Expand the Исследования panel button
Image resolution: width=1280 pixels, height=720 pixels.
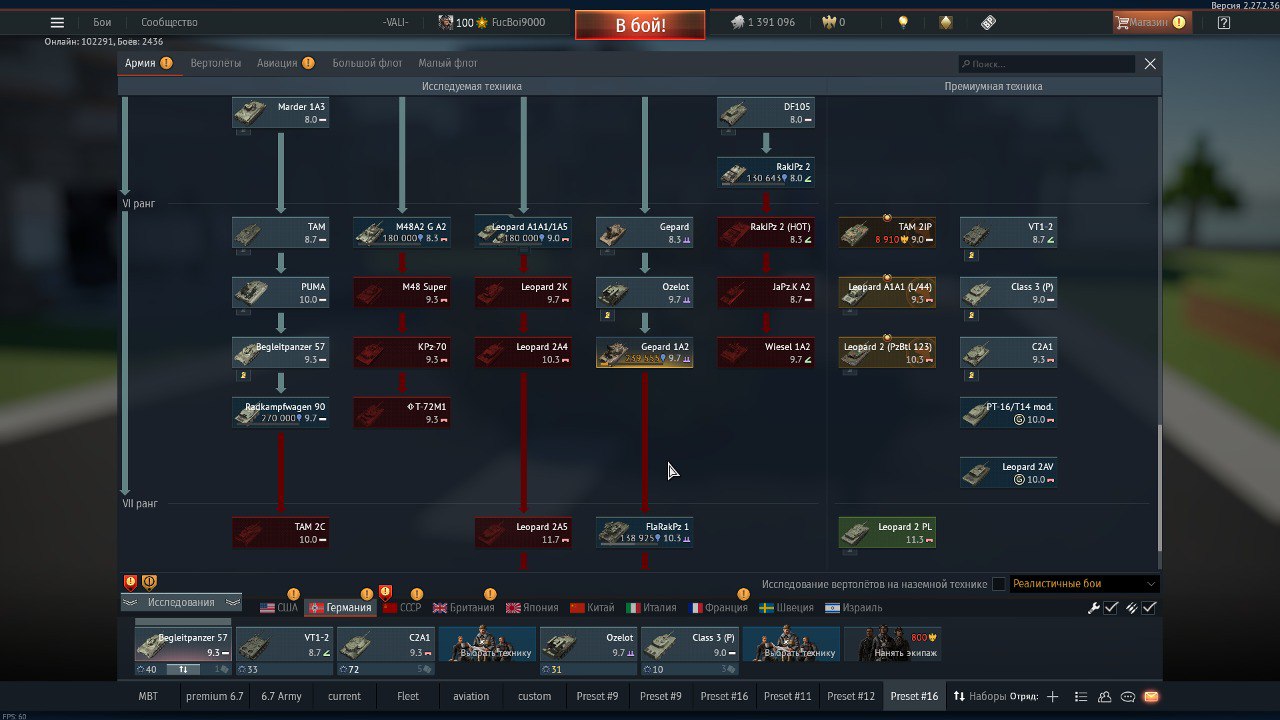[182, 602]
